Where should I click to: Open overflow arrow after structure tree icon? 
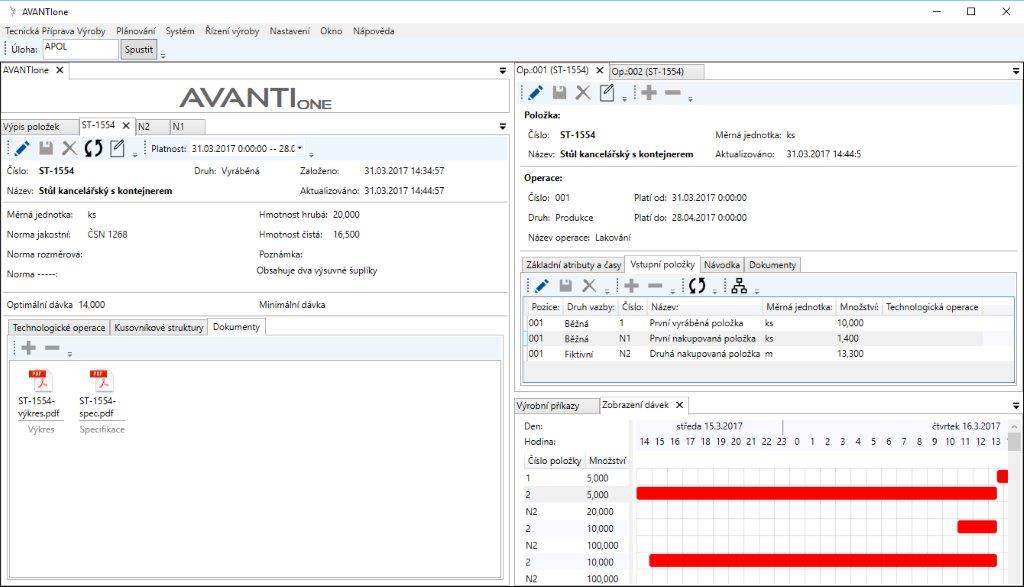[x=757, y=291]
